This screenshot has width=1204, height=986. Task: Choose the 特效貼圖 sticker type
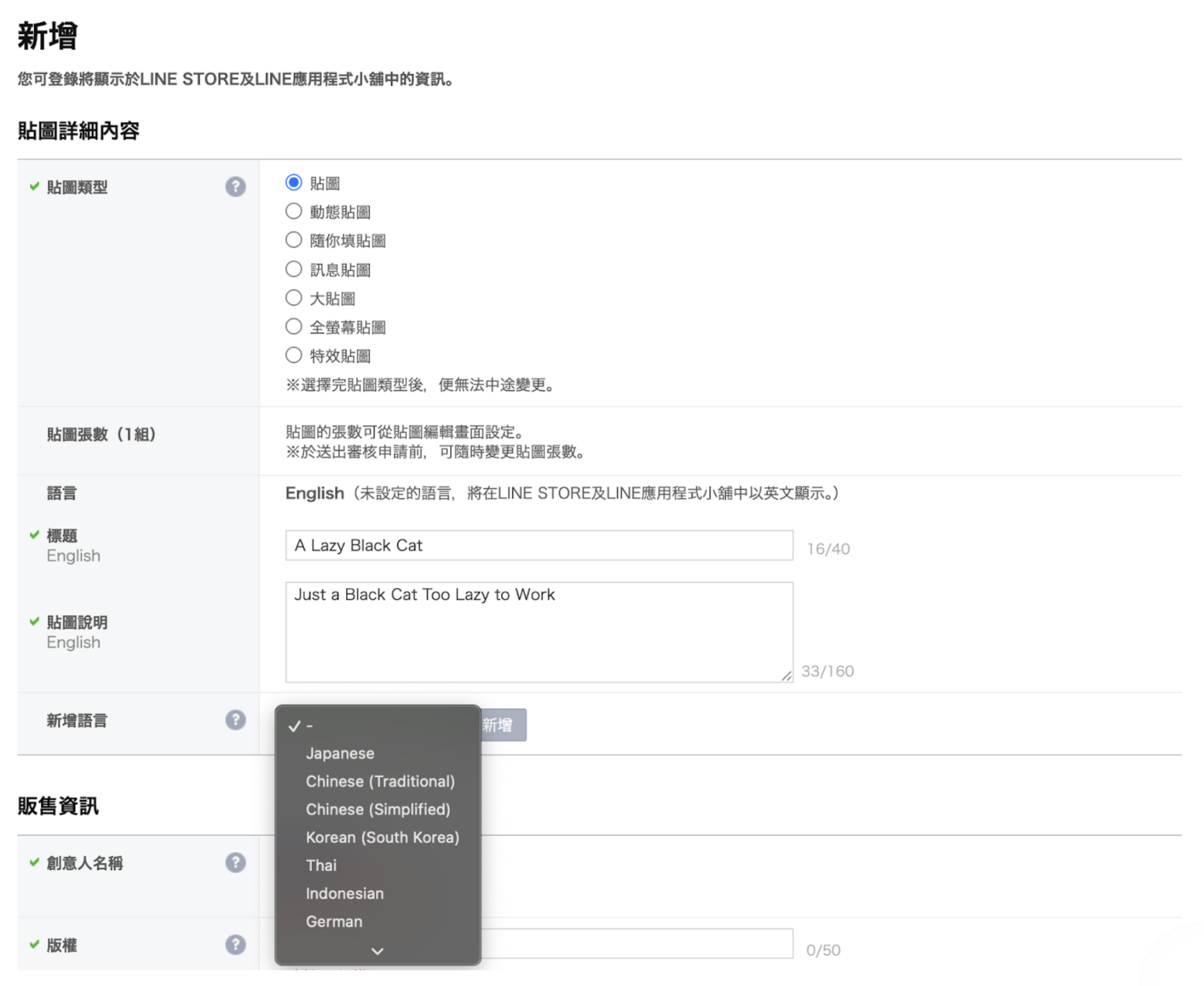[x=293, y=355]
